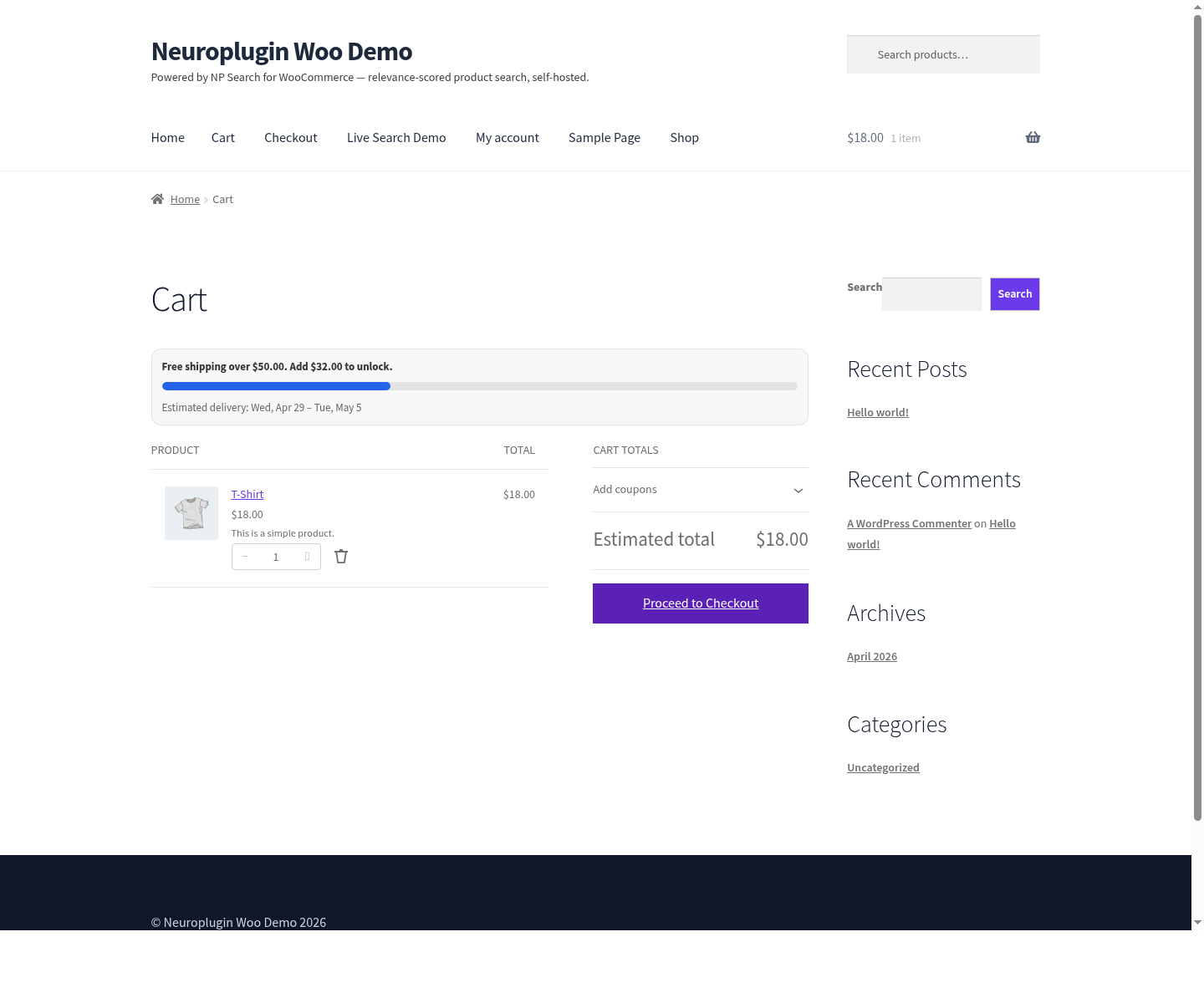
Task: Go to Home in navigation menu
Action: tap(168, 138)
